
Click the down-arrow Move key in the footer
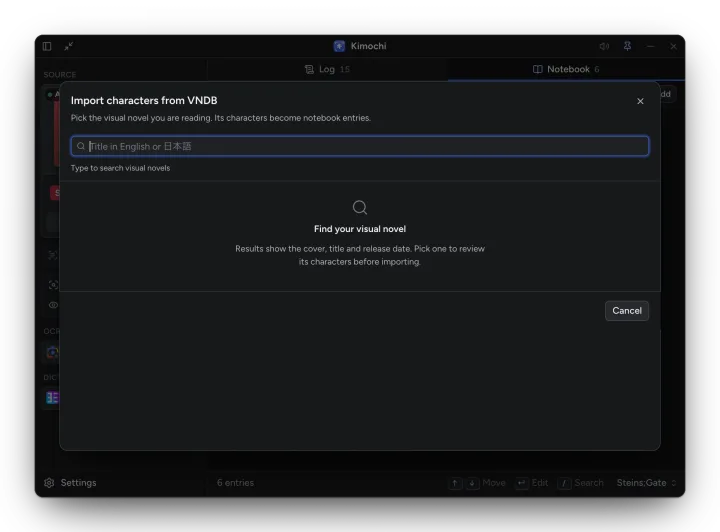tap(472, 483)
